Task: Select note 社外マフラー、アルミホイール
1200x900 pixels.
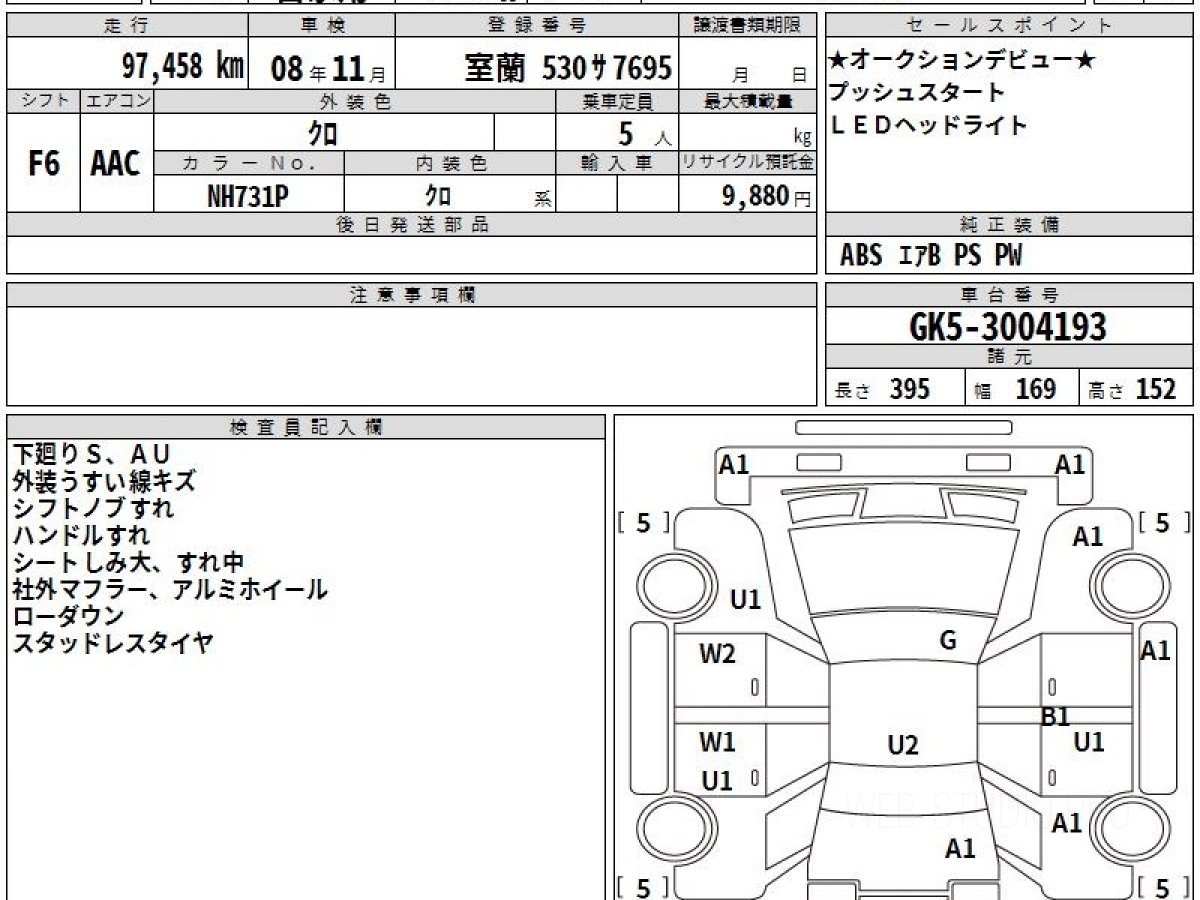Action: [169, 590]
